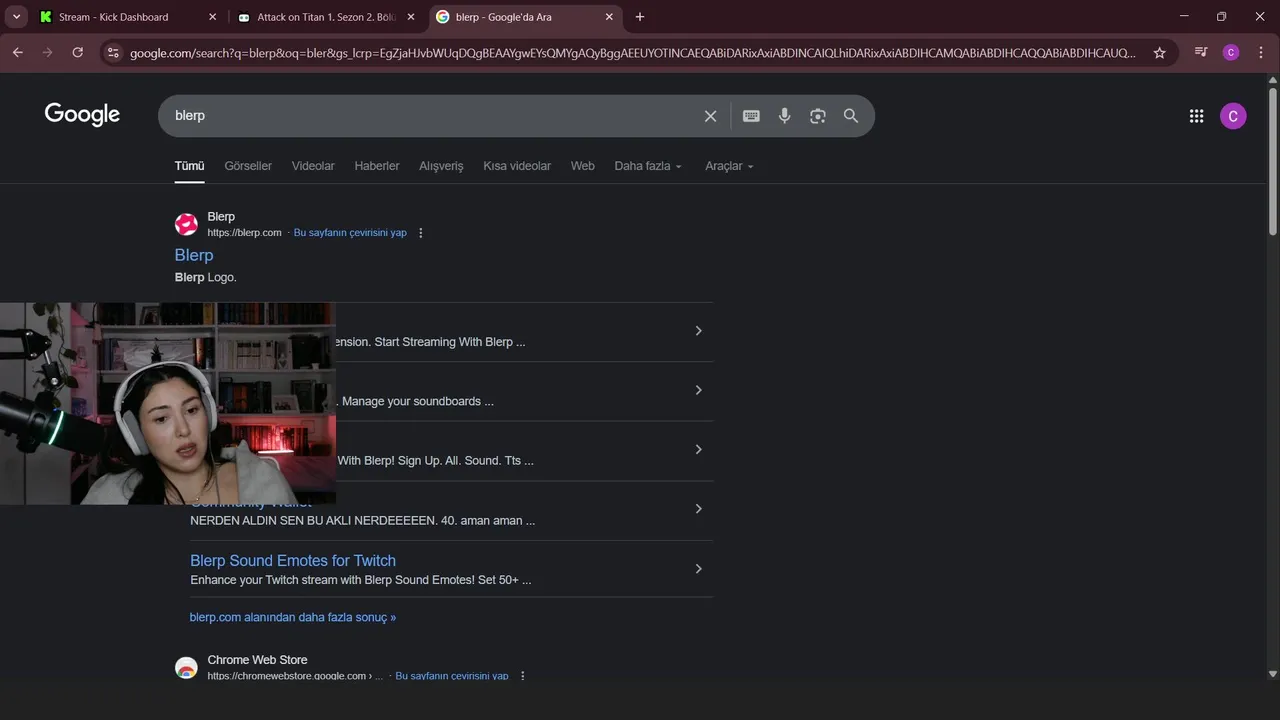Close the Attack on Titan tab
Image resolution: width=1280 pixels, height=720 pixels.
[x=410, y=17]
